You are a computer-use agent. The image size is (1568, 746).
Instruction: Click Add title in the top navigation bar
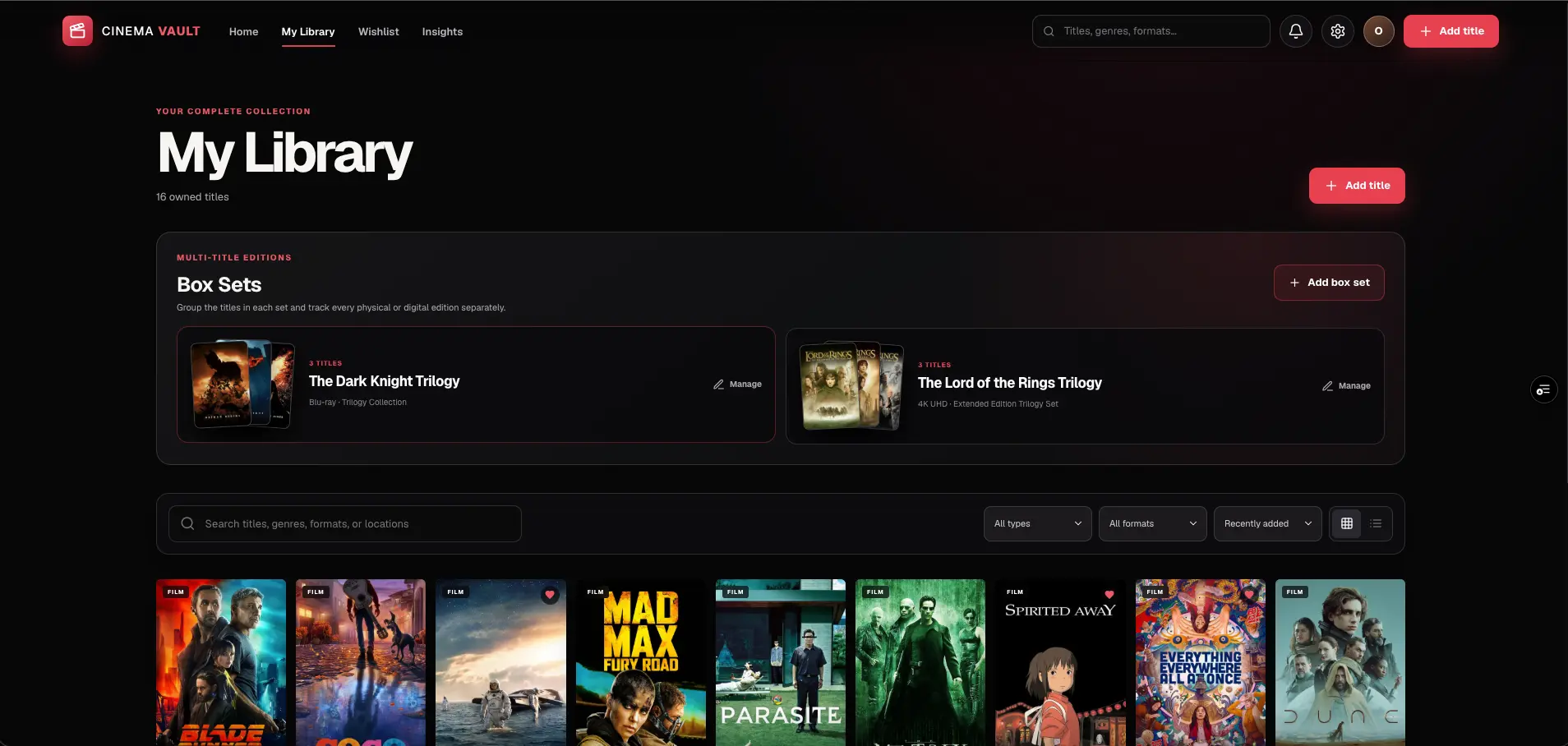[1451, 31]
